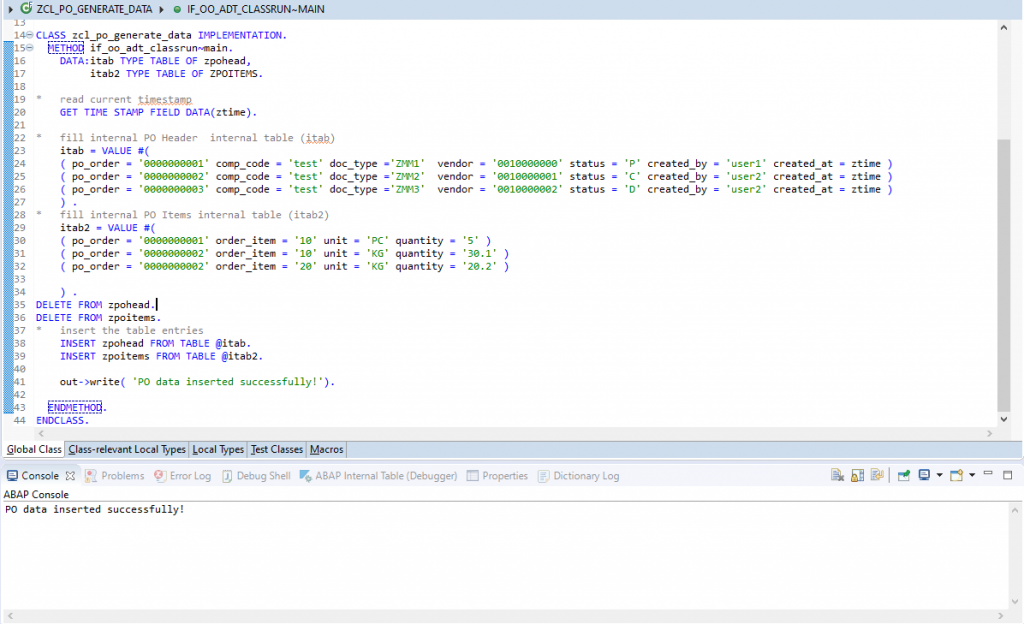Open the Dictionary Log tab

579,476
